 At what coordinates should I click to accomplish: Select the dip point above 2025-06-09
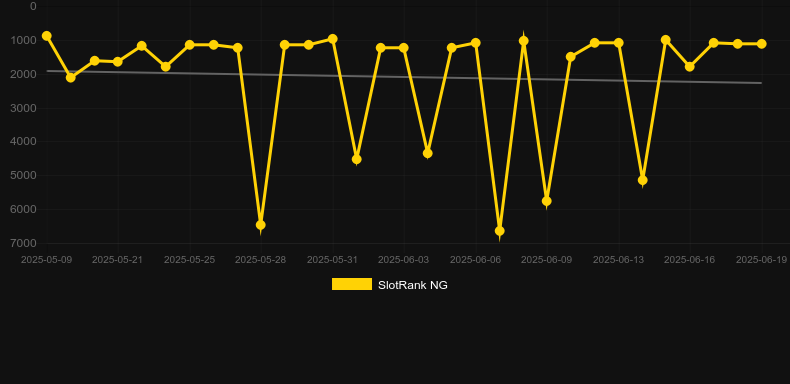[x=547, y=201]
